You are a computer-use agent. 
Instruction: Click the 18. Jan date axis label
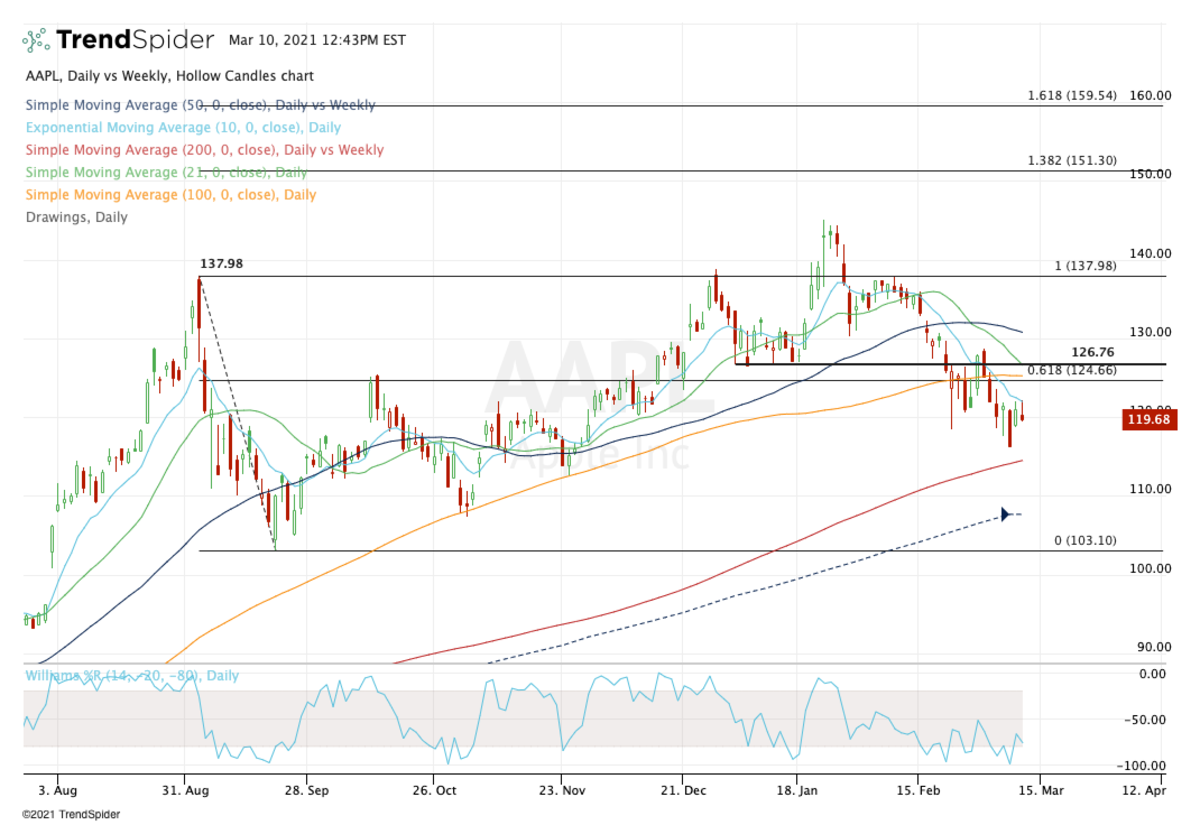pos(797,788)
